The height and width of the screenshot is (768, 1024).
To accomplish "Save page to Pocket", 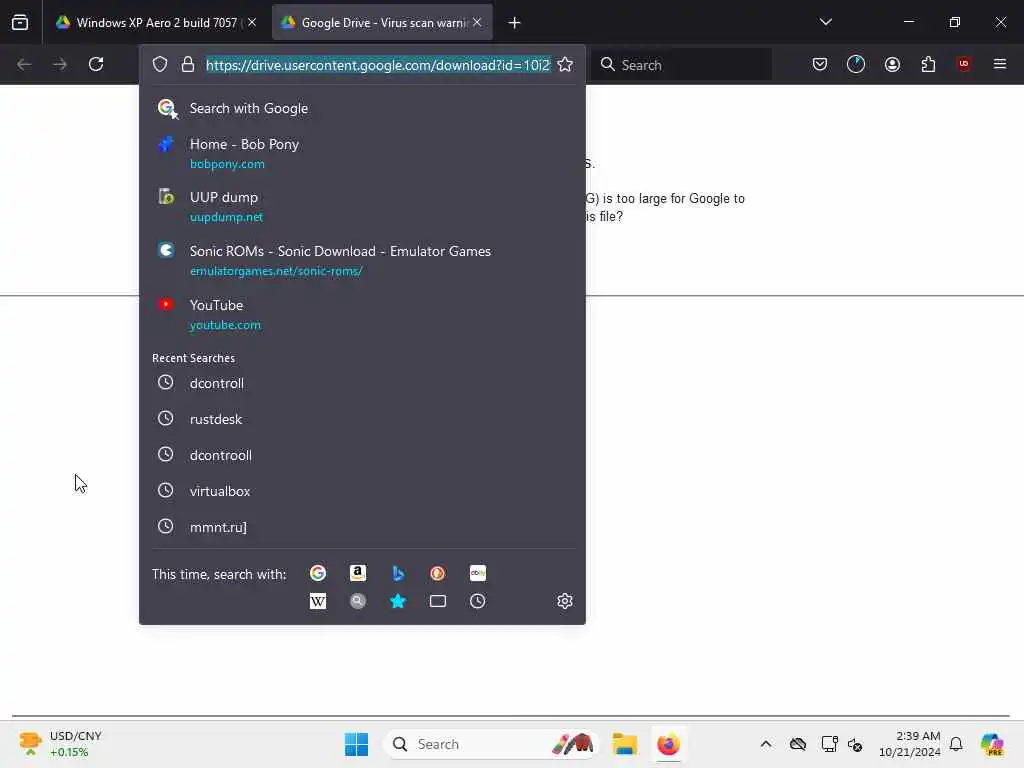I will pyautogui.click(x=820, y=64).
